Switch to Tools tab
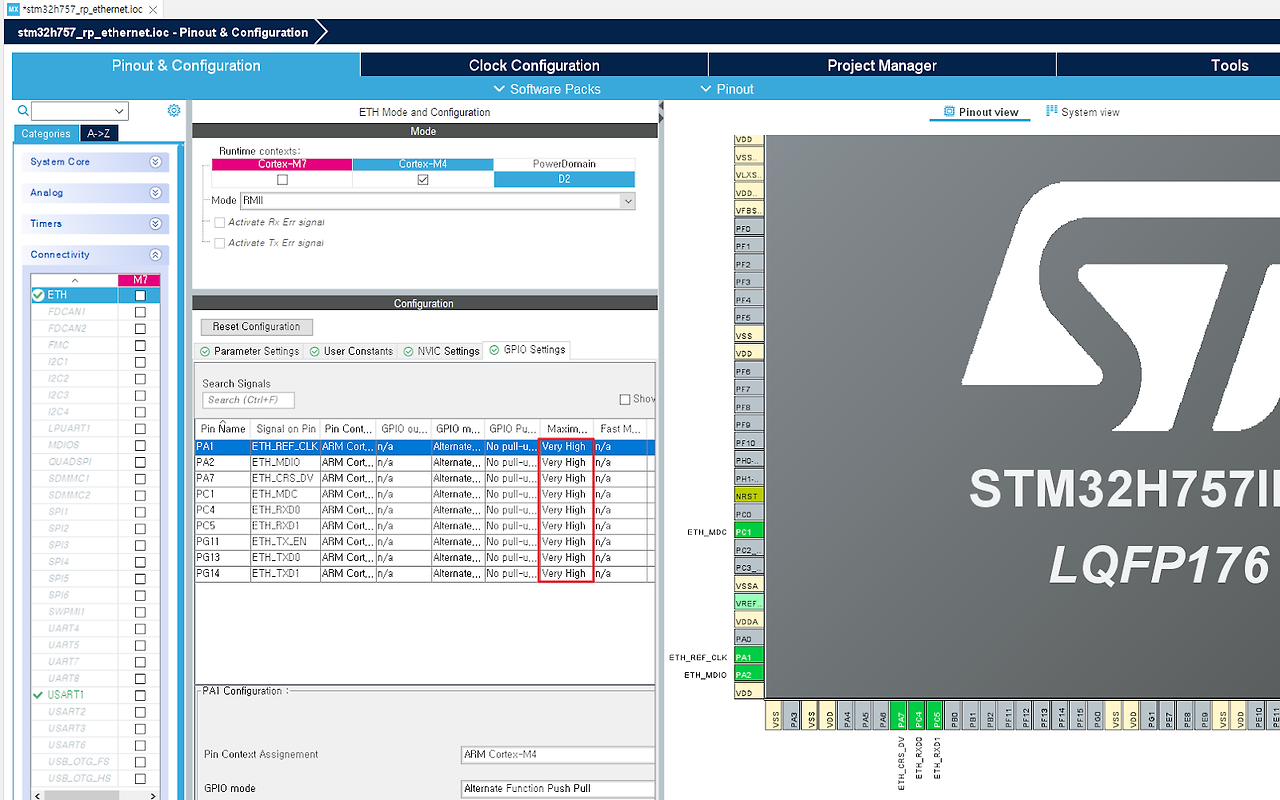The height and width of the screenshot is (800, 1280). tap(1229, 65)
